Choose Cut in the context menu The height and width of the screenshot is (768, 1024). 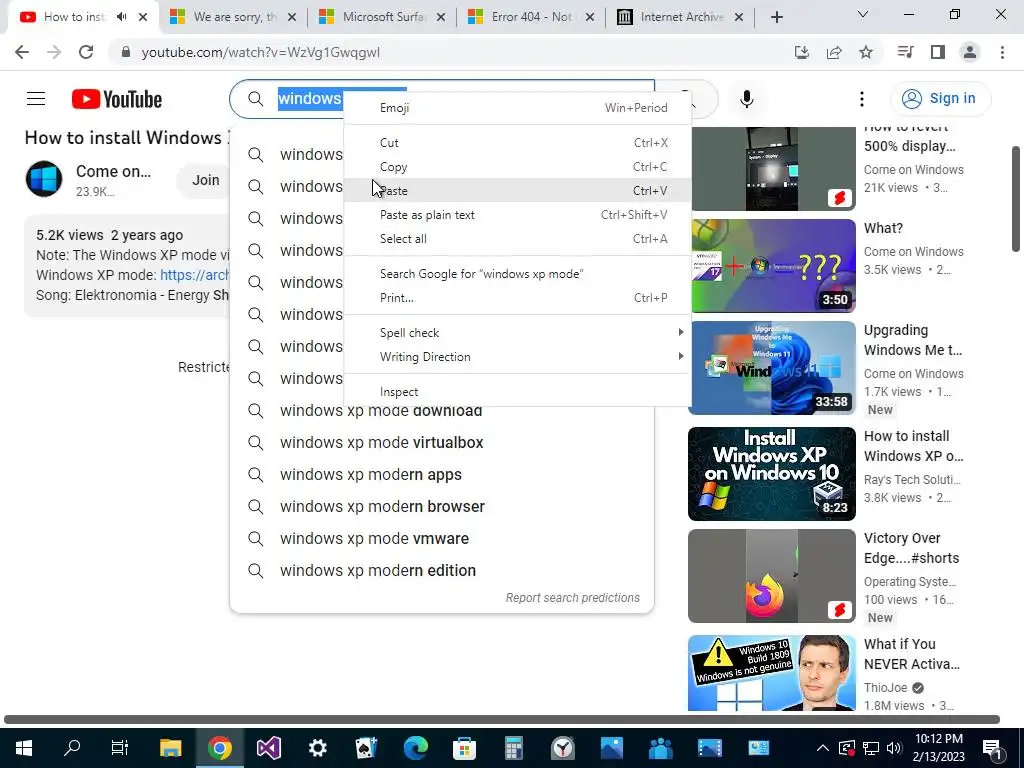(517, 142)
